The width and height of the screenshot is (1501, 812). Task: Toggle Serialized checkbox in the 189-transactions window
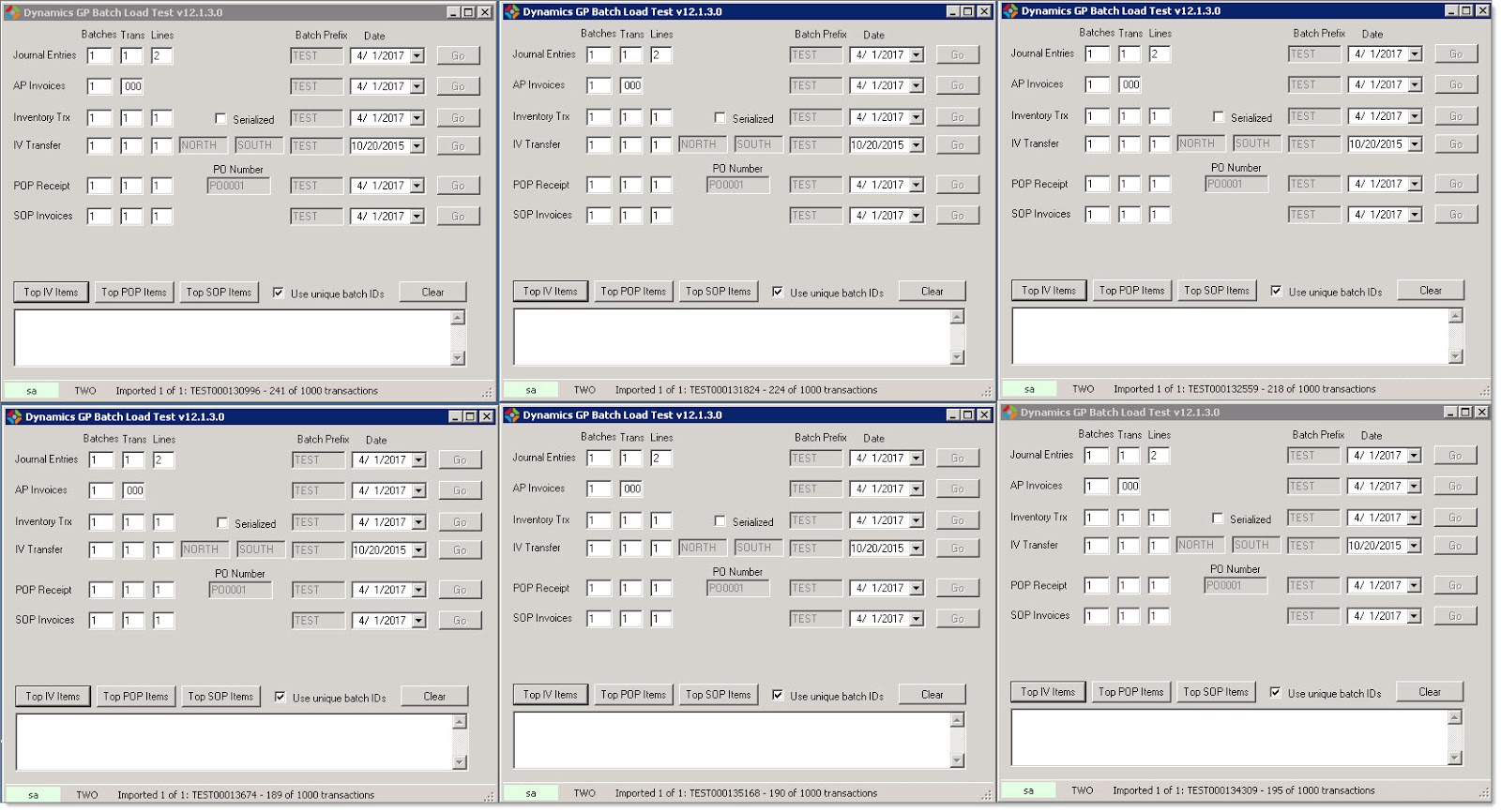point(222,523)
